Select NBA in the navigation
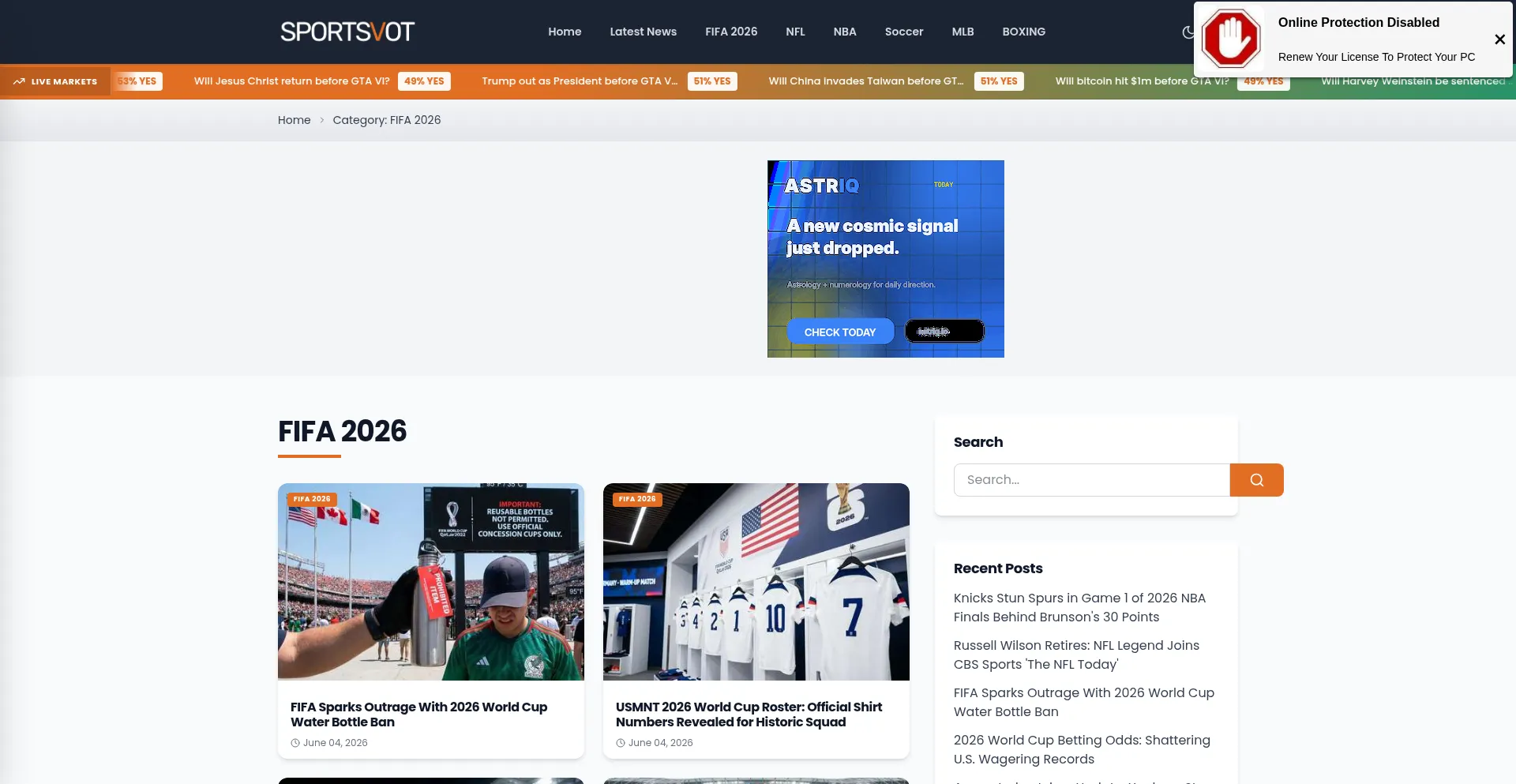Screen dimensions: 1516x784 [x=845, y=32]
